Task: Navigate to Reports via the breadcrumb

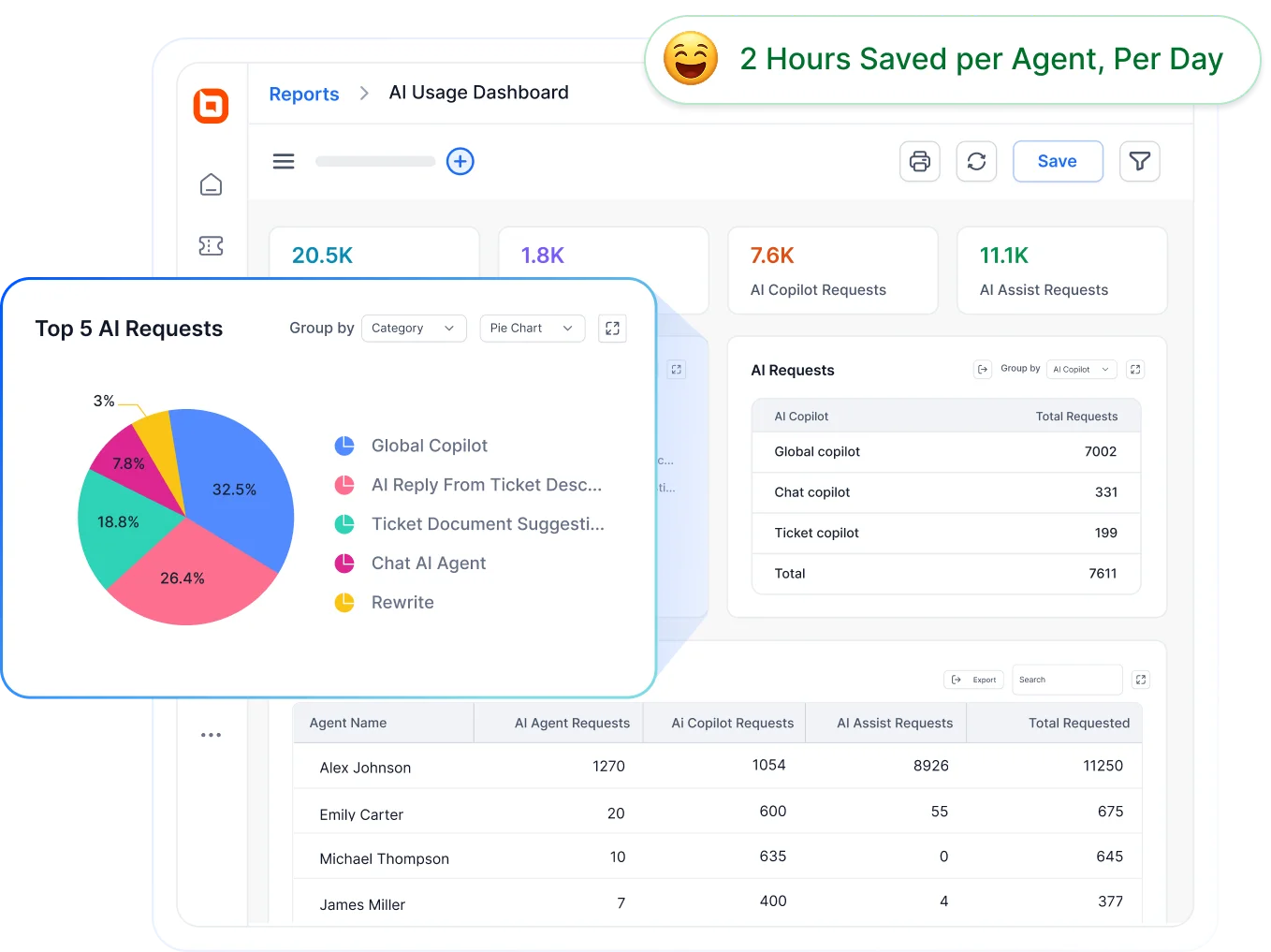Action: coord(303,93)
